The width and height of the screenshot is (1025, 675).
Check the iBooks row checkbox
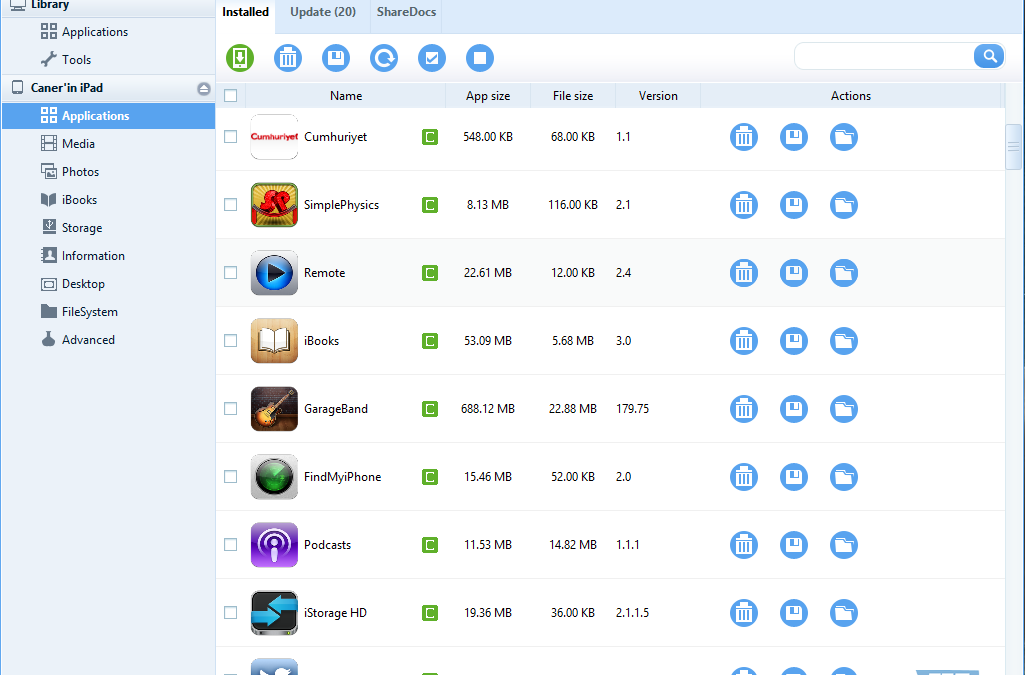click(x=231, y=340)
